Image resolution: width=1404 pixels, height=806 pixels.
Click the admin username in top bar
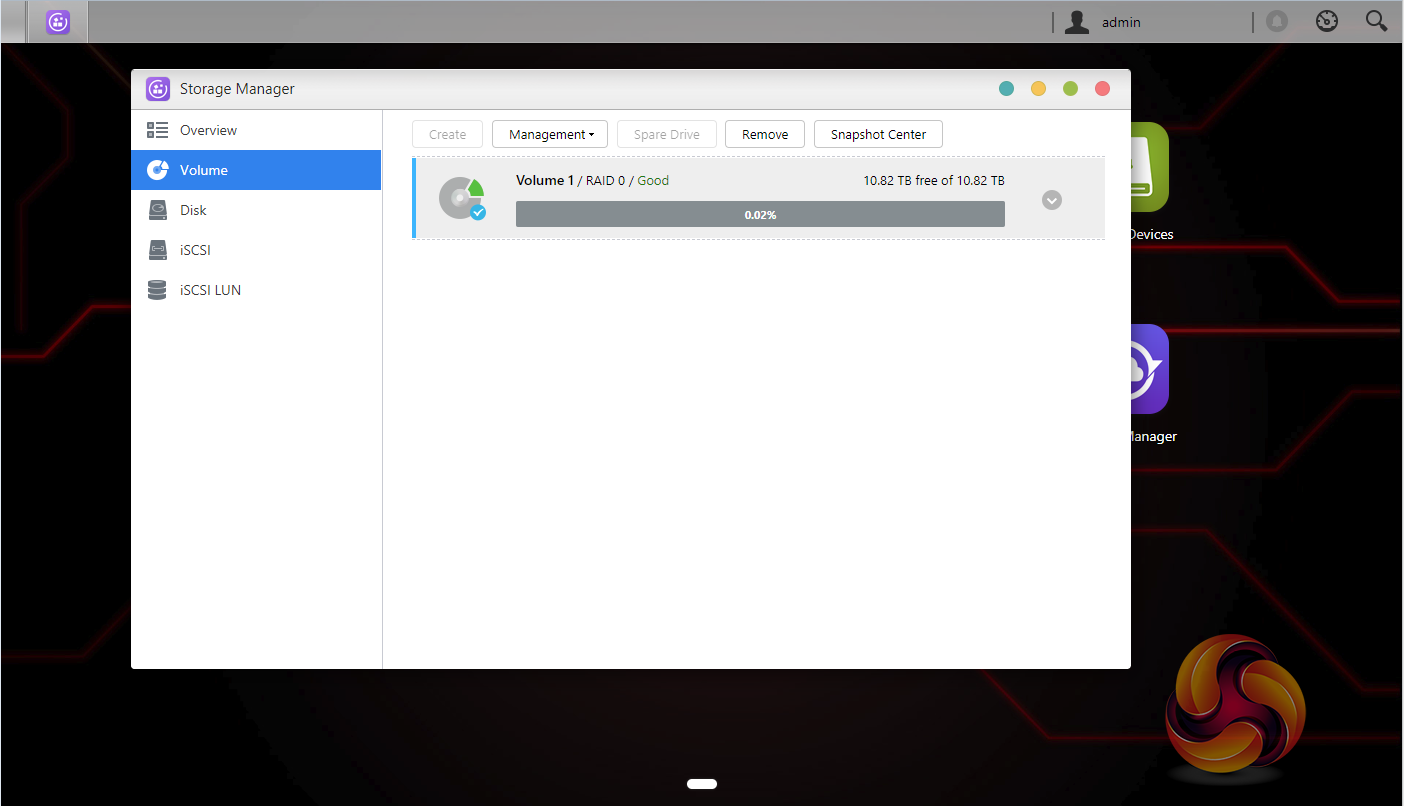(x=1121, y=22)
